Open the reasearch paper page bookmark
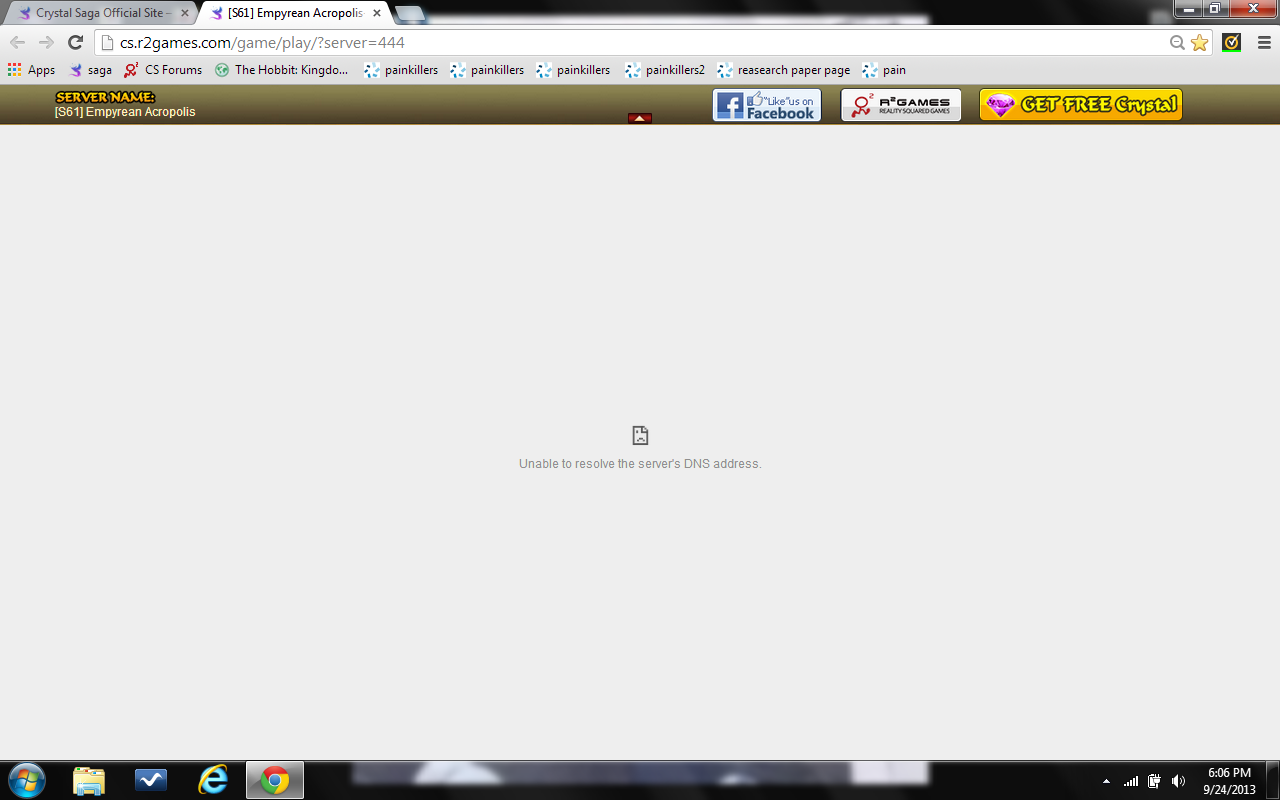Screen dimensions: 1280x800 pos(783,70)
